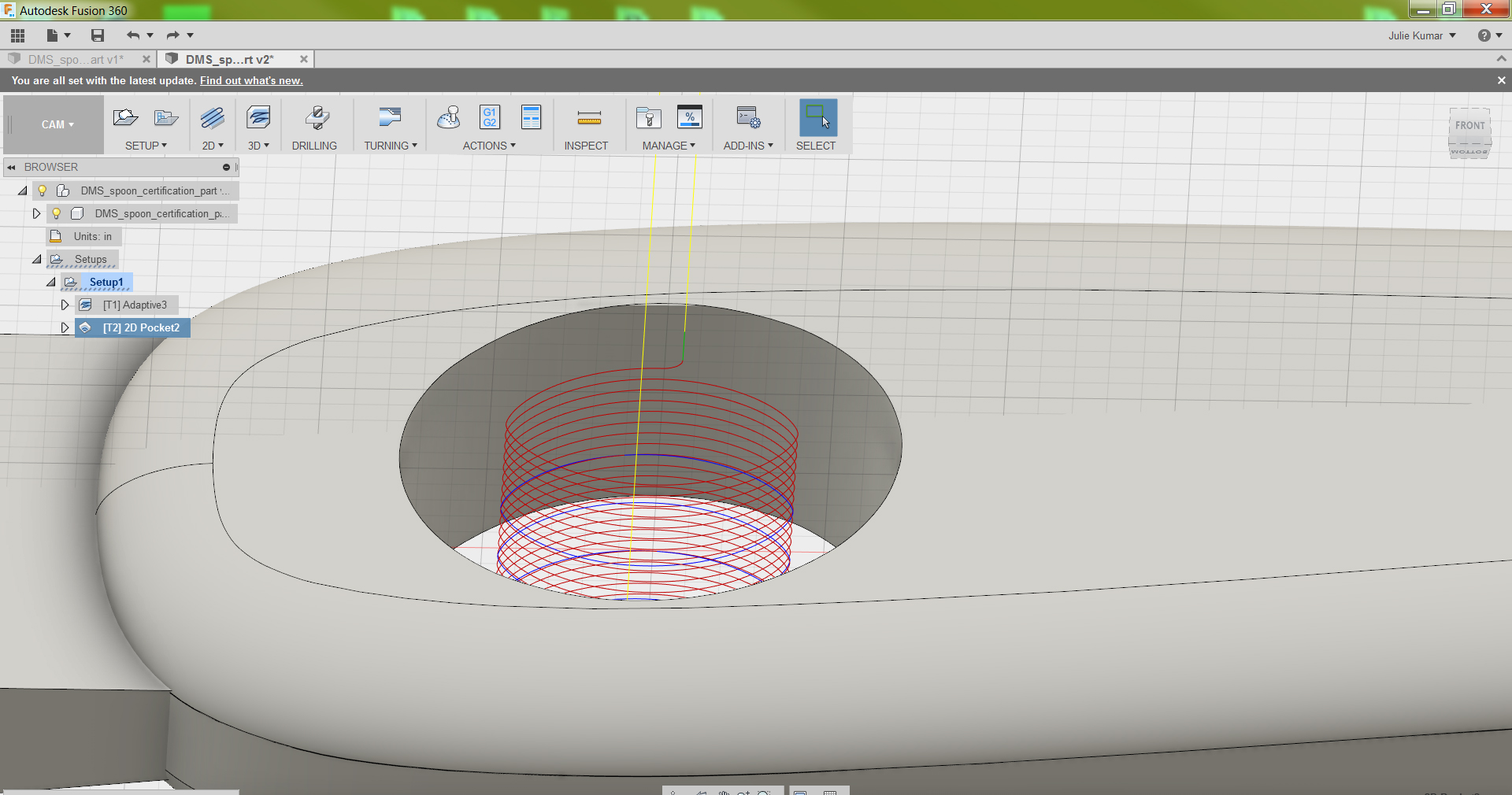The height and width of the screenshot is (795, 1512).
Task: Click the Setups folder label
Action: click(x=91, y=259)
